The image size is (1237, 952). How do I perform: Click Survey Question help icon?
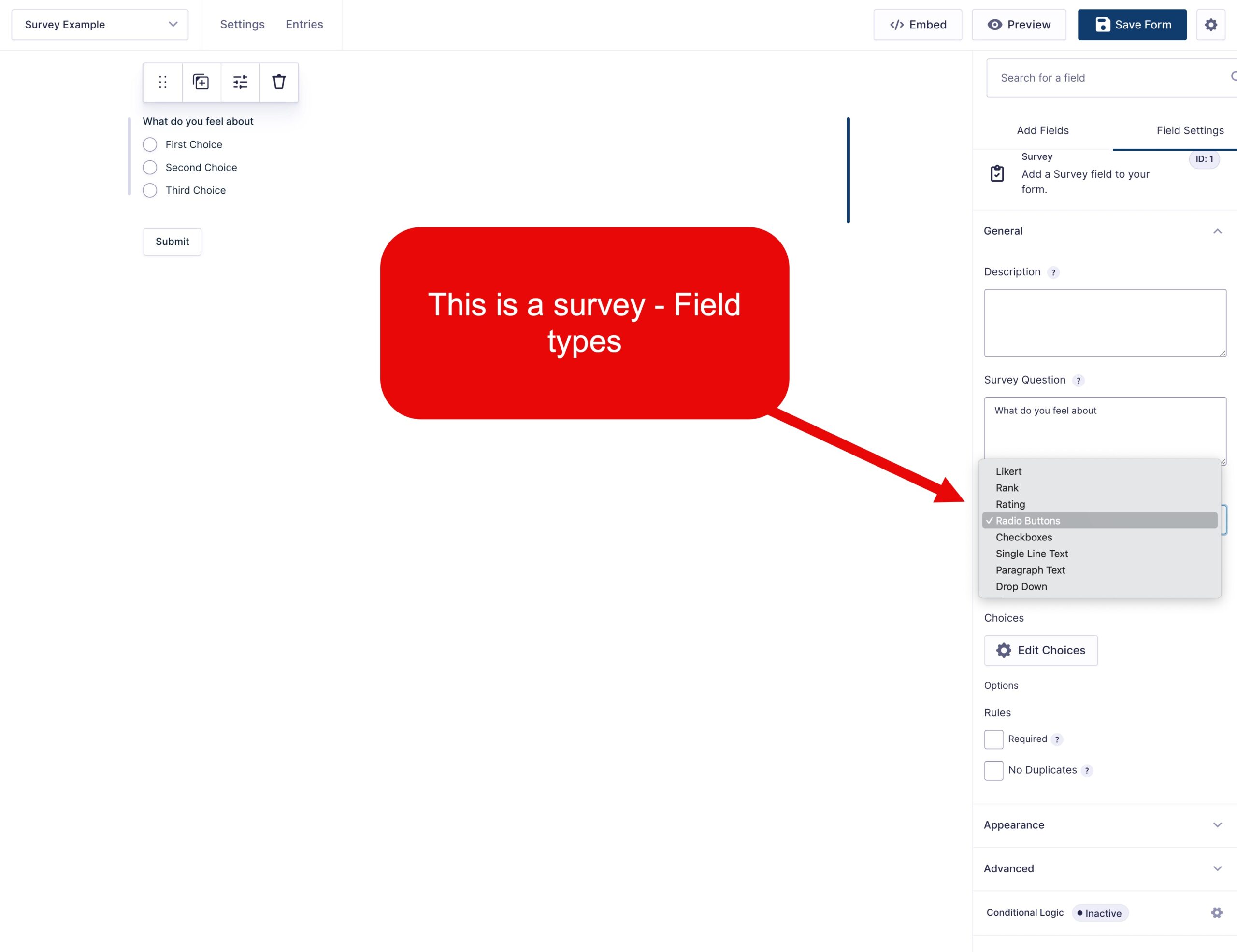click(x=1078, y=380)
